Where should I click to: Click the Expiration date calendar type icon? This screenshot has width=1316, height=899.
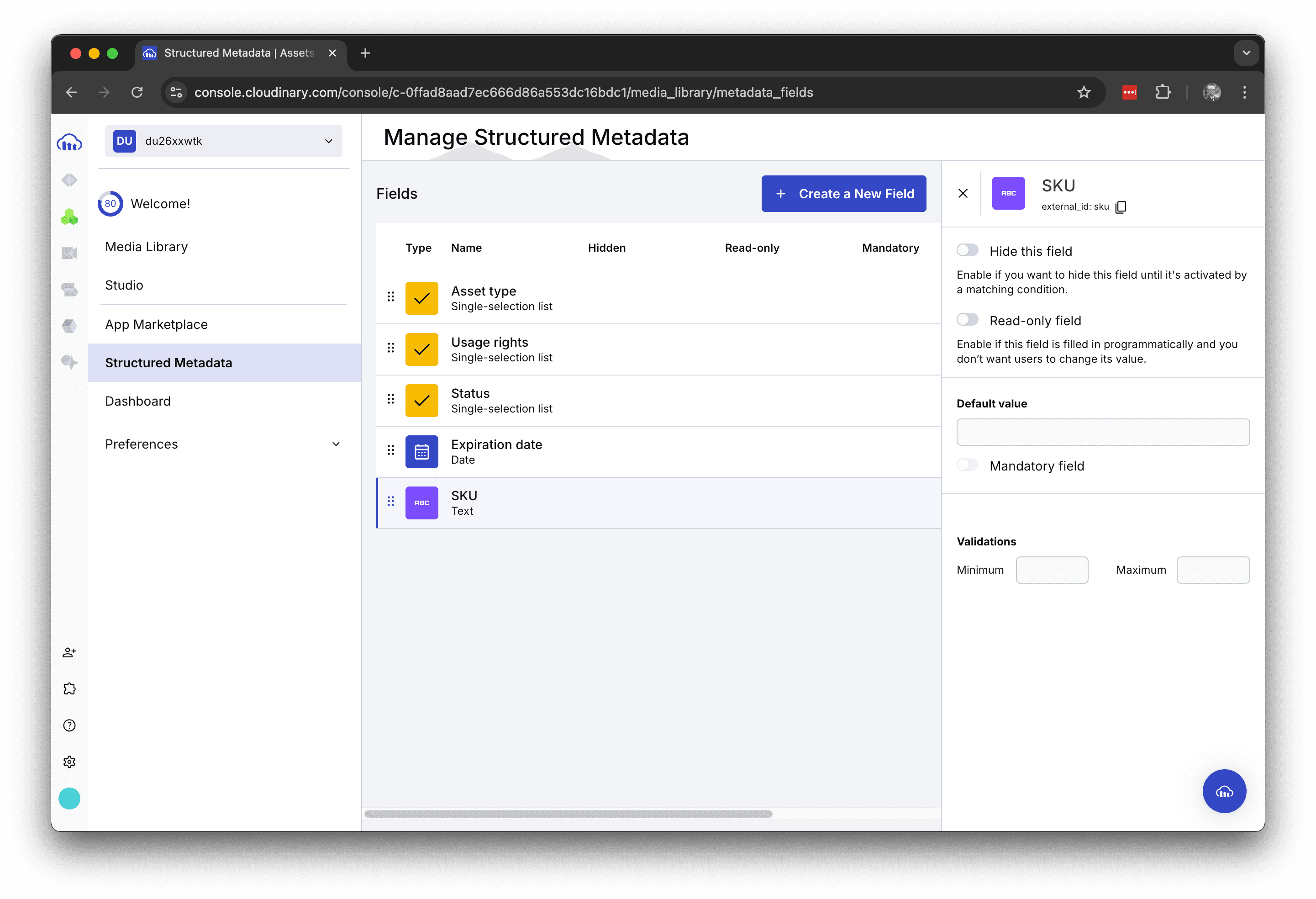(x=421, y=451)
